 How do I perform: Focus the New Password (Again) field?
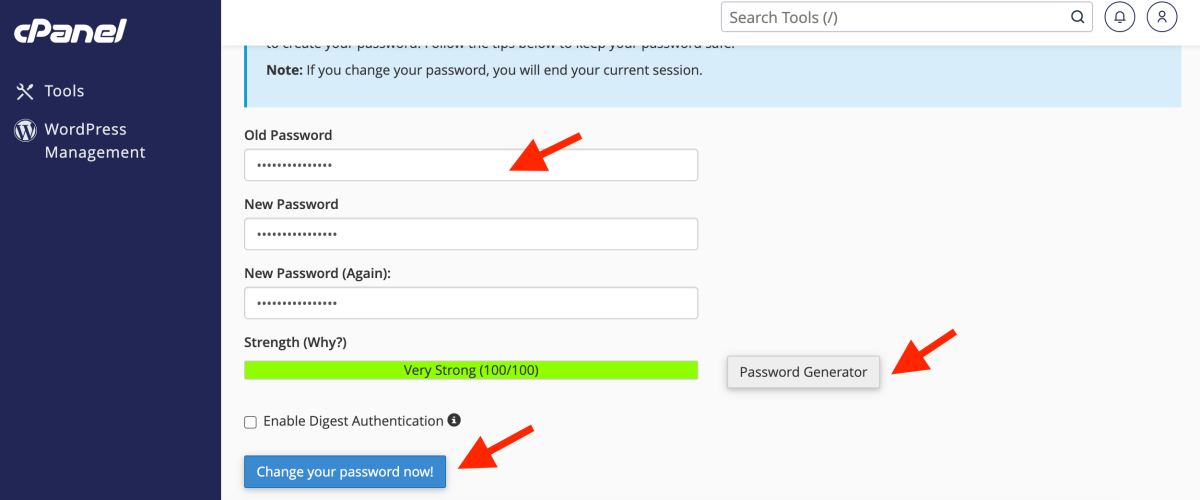point(470,303)
